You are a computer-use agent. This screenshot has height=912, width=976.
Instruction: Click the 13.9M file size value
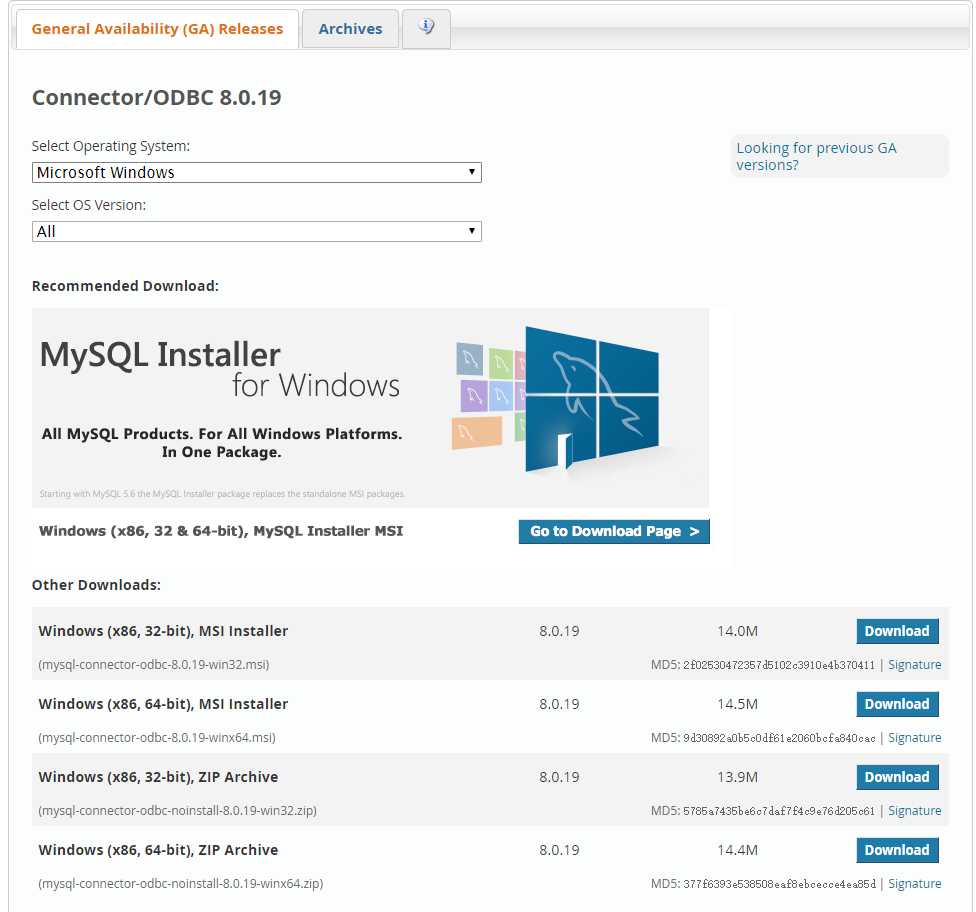(737, 777)
